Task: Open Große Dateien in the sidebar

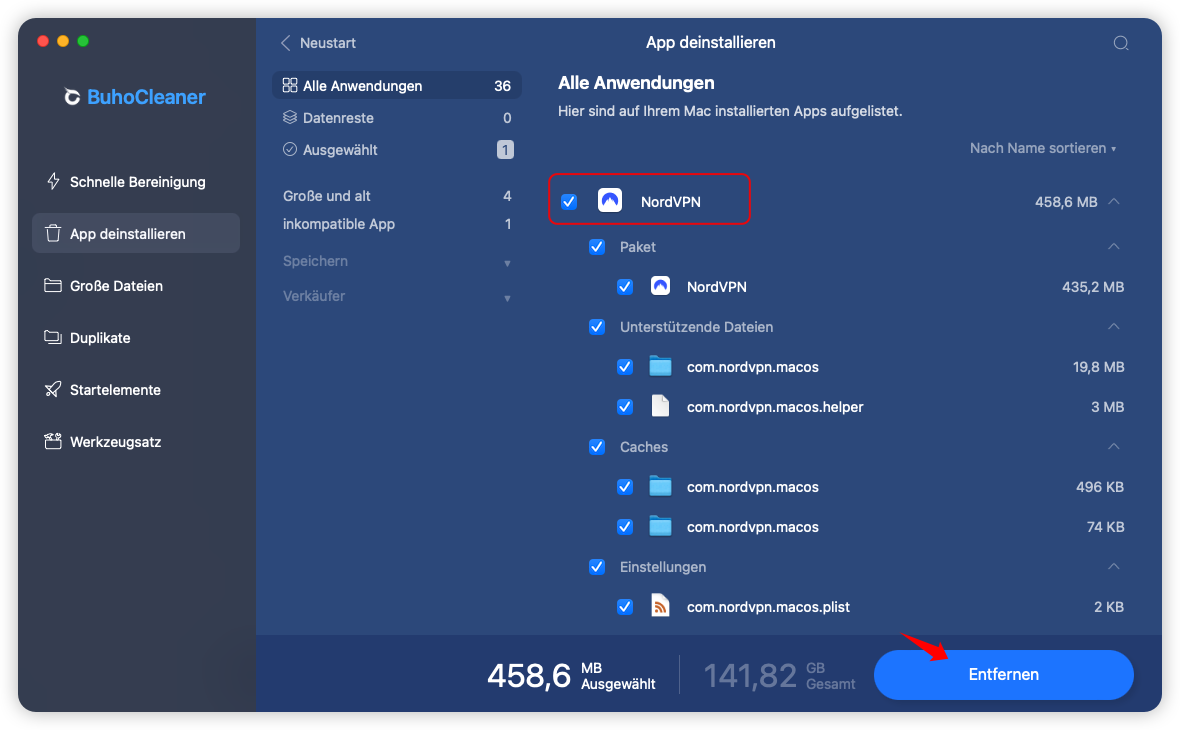Action: [135, 285]
